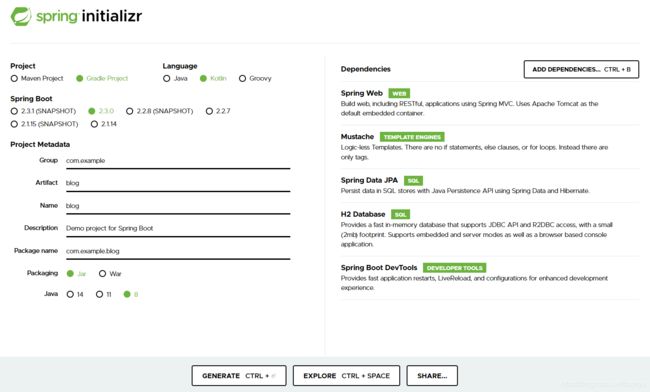Click the SQL badge beside H2 Database
This screenshot has width=650, height=392.
(400, 215)
